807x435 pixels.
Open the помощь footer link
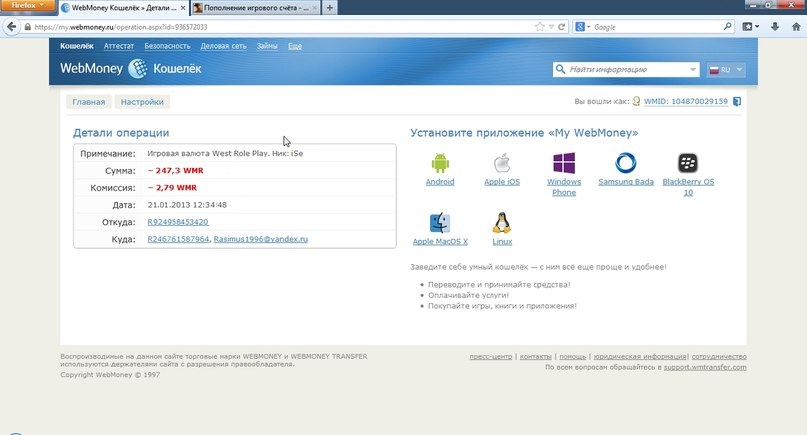pos(572,356)
